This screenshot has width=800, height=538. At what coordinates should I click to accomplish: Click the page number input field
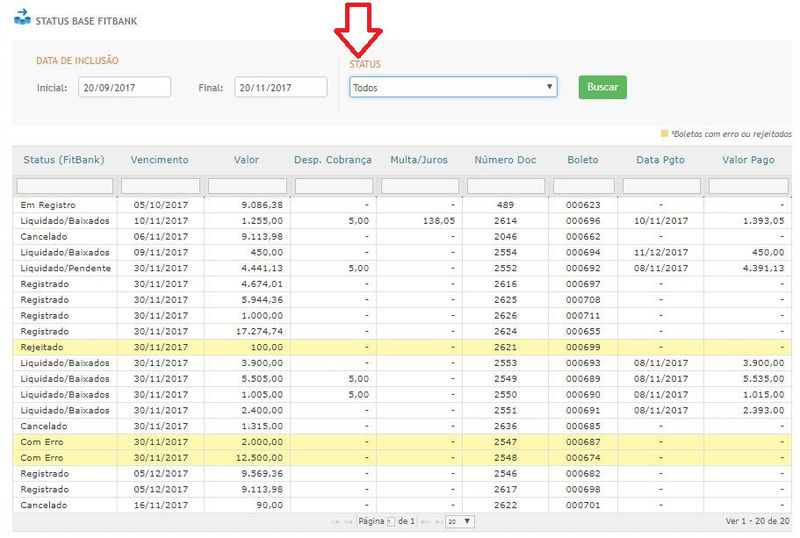point(391,522)
